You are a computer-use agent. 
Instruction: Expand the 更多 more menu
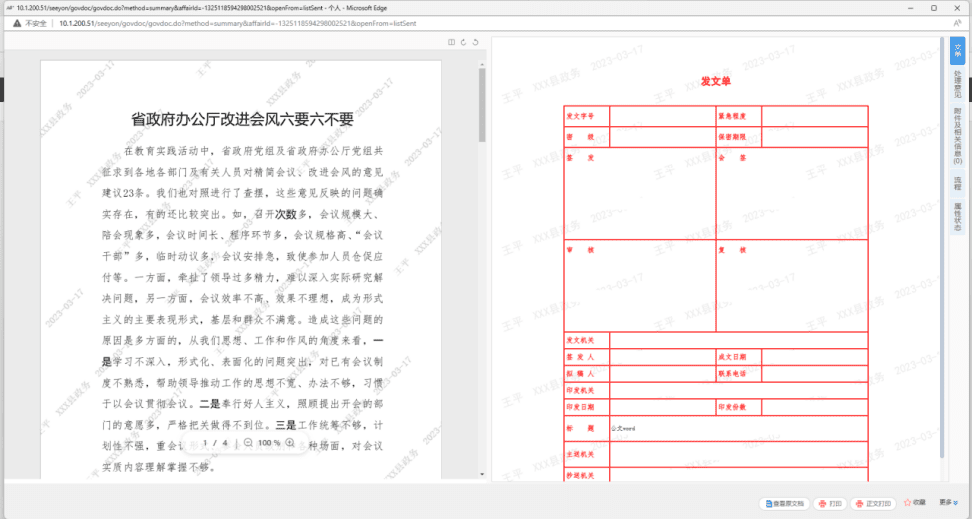click(x=948, y=503)
